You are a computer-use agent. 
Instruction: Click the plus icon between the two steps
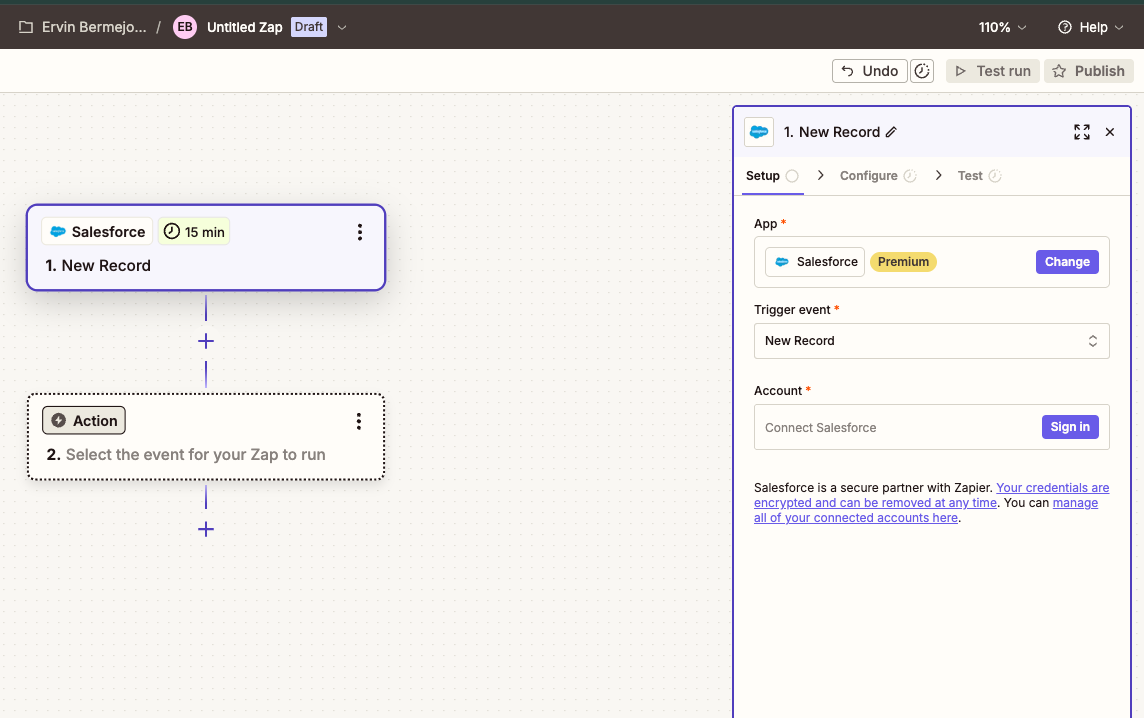pos(205,341)
